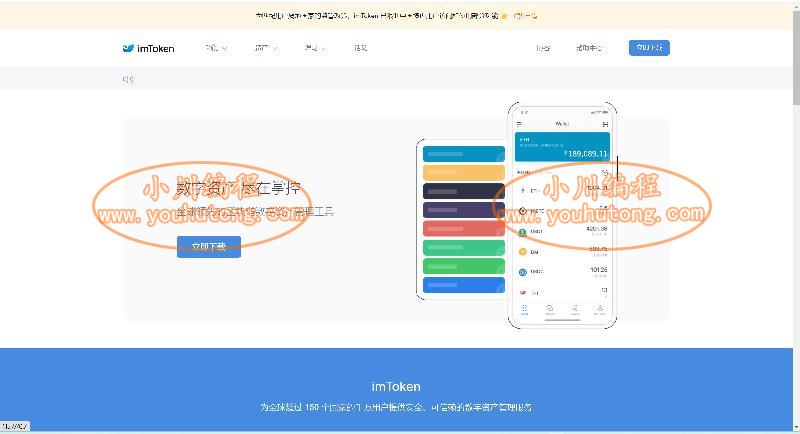
Task: Click the hero 立即下载 download button
Action: coord(209,247)
